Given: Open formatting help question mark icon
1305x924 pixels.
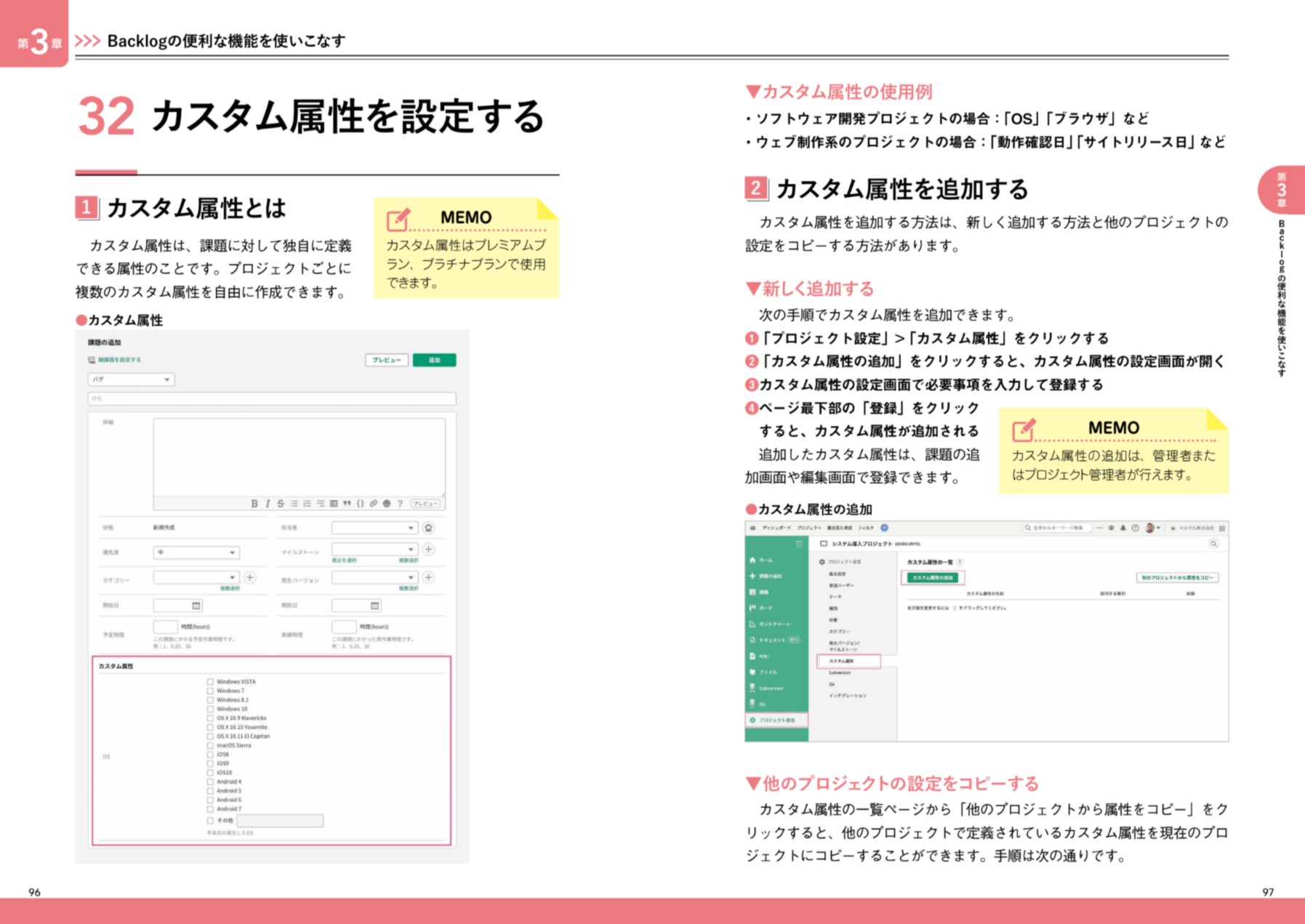Looking at the screenshot, I should (x=400, y=503).
